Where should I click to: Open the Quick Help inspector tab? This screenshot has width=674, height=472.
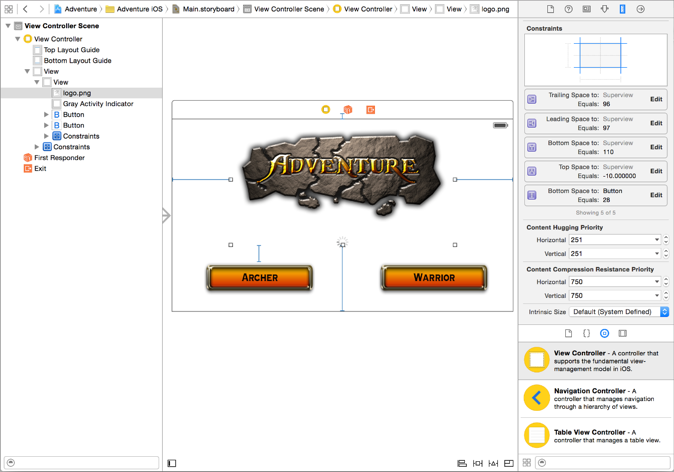pyautogui.click(x=568, y=9)
